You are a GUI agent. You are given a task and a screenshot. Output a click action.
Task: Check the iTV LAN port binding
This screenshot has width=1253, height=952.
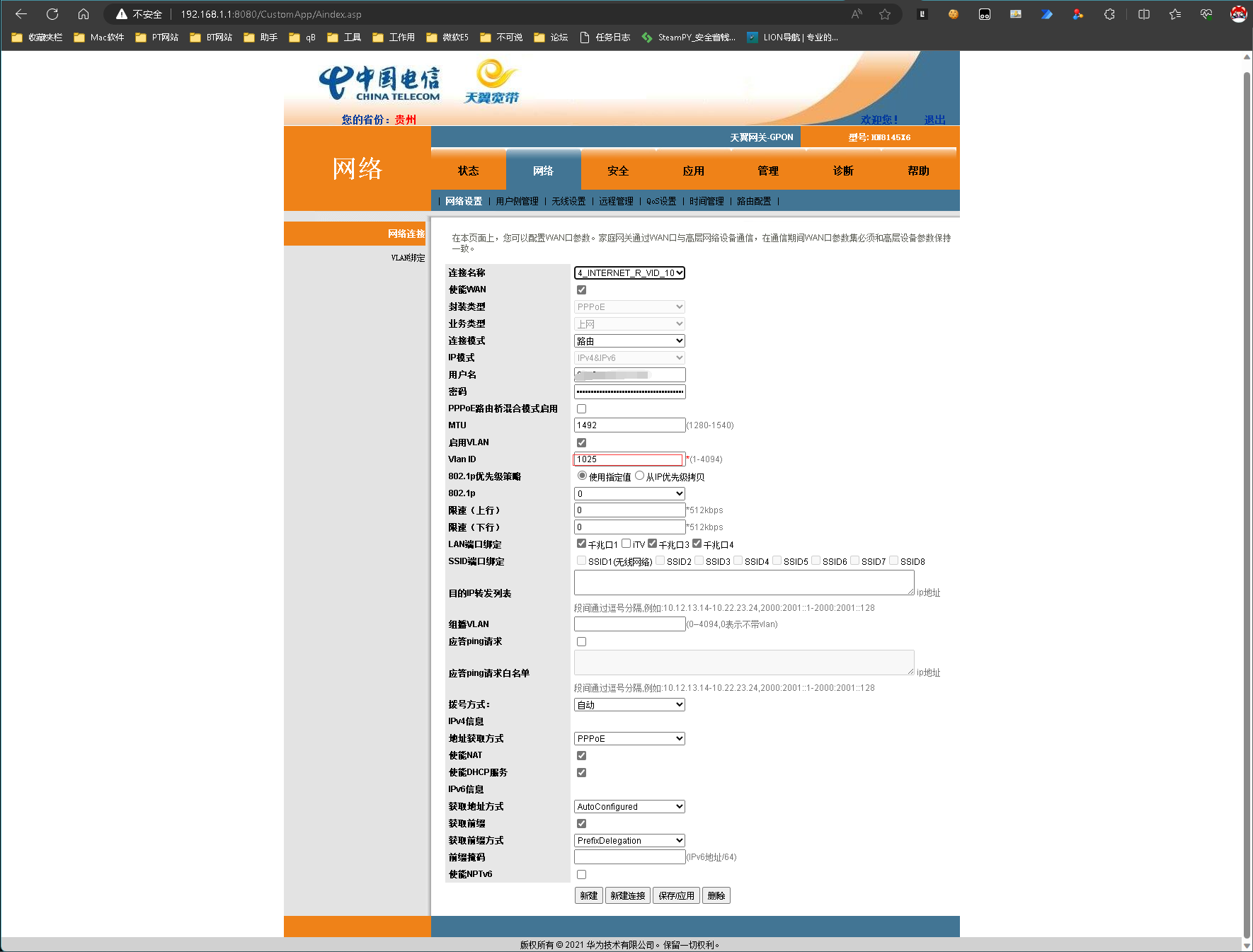click(626, 544)
